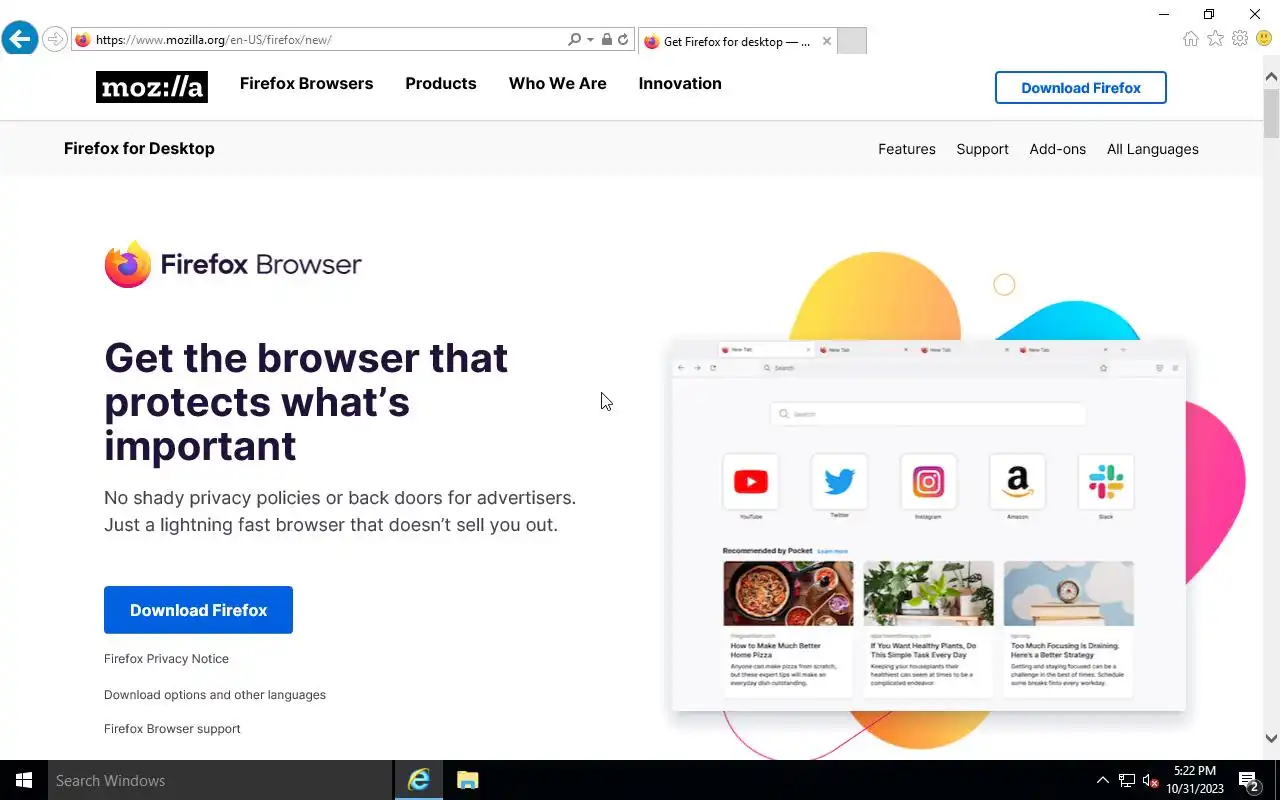Click the Firefox for Desktop heading
Viewport: 1280px width, 800px height.
click(139, 148)
